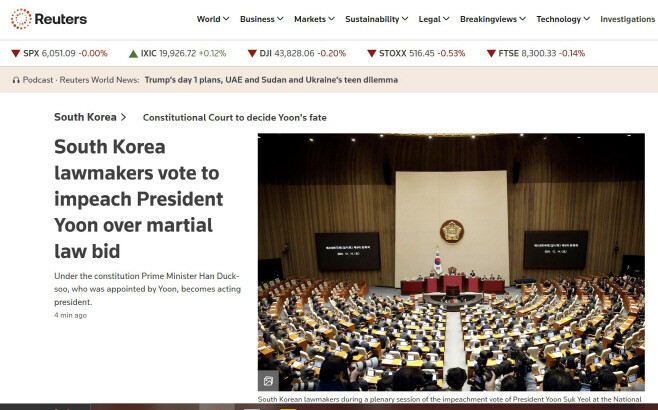Open the Legal section dropdown

[x=445, y=19]
